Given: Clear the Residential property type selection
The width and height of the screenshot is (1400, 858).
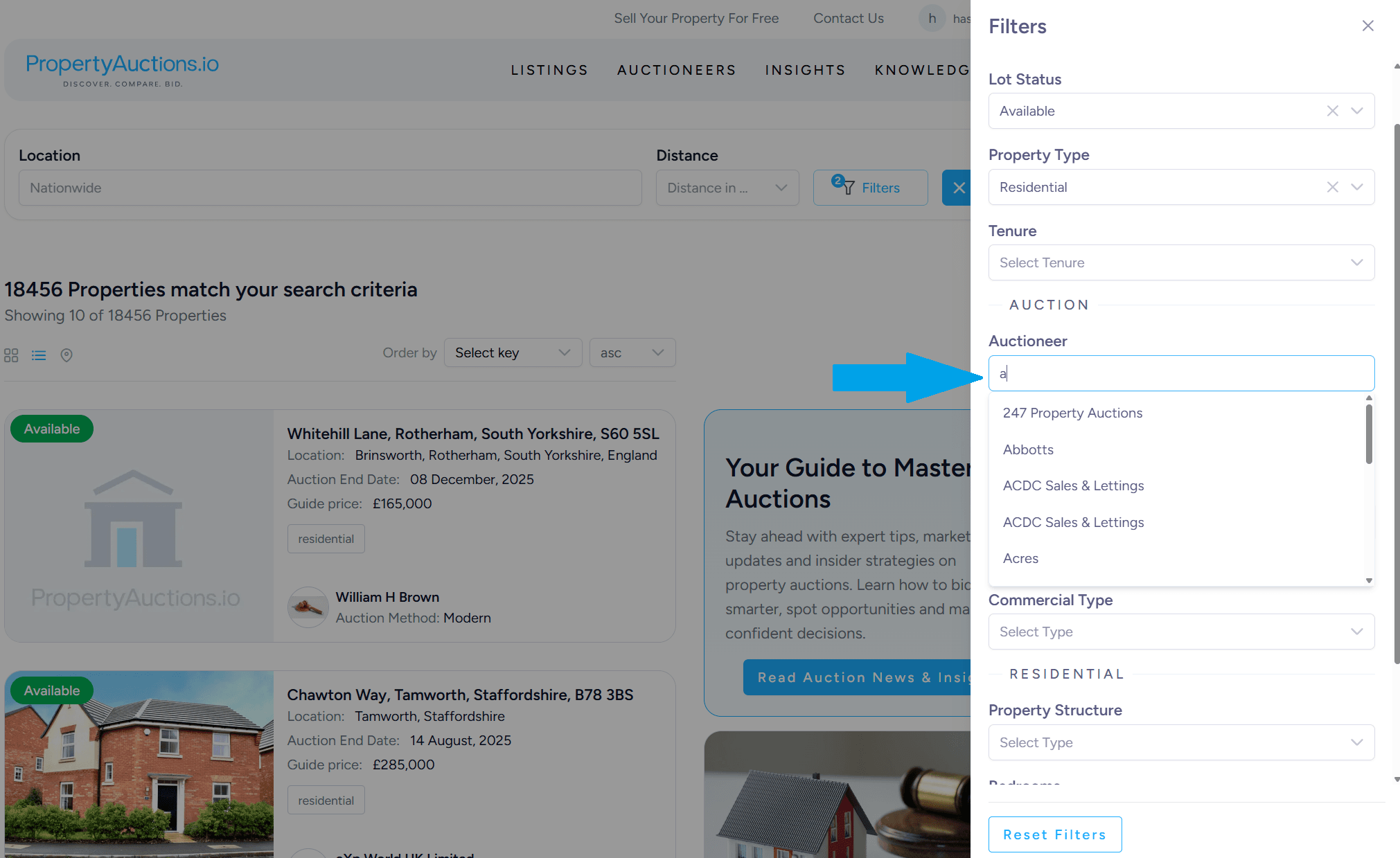Looking at the screenshot, I should tap(1332, 187).
